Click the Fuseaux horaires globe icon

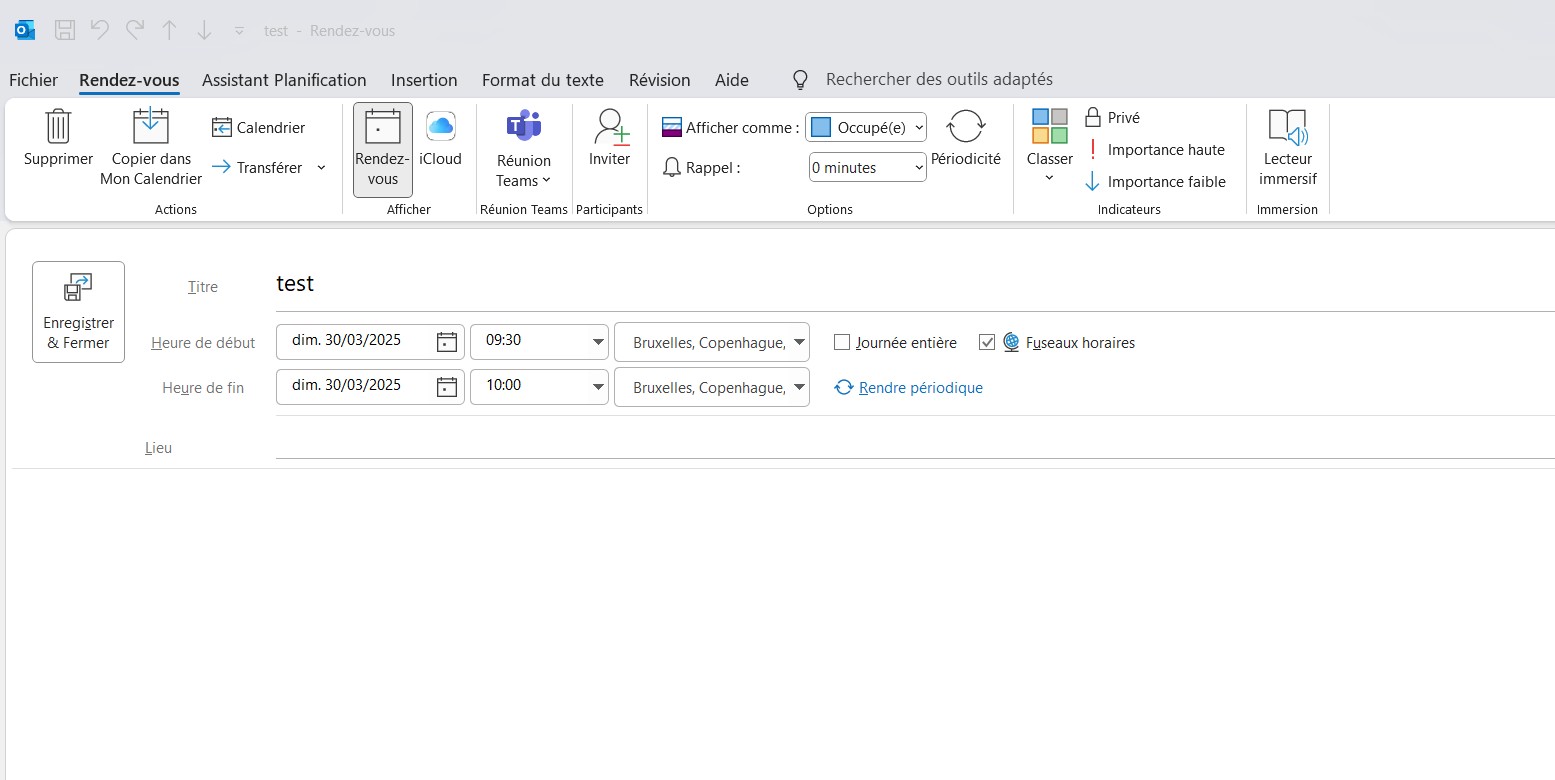pyautogui.click(x=1011, y=342)
